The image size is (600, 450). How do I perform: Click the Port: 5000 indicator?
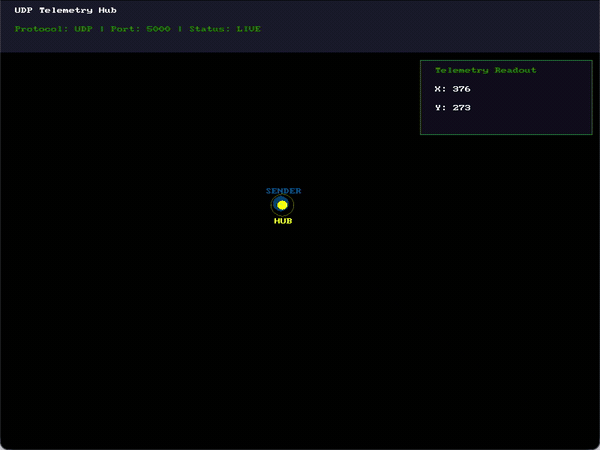click(140, 29)
